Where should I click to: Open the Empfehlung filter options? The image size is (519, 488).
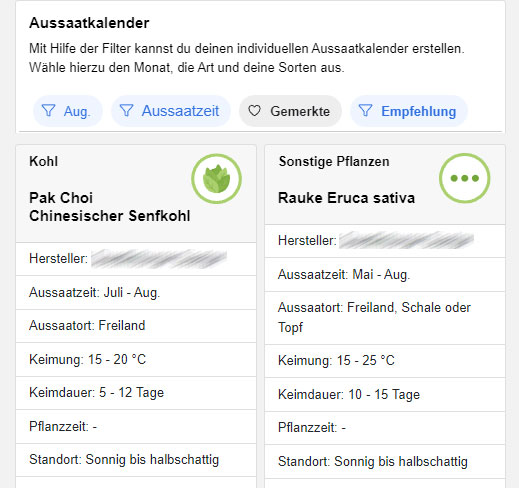pyautogui.click(x=409, y=111)
